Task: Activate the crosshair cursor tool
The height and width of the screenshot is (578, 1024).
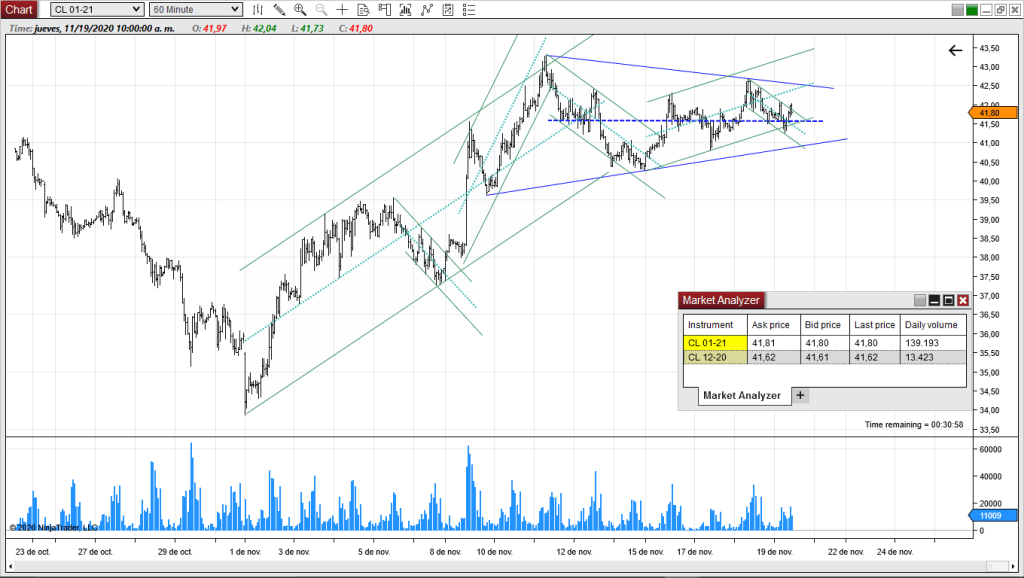Action: tap(342, 9)
